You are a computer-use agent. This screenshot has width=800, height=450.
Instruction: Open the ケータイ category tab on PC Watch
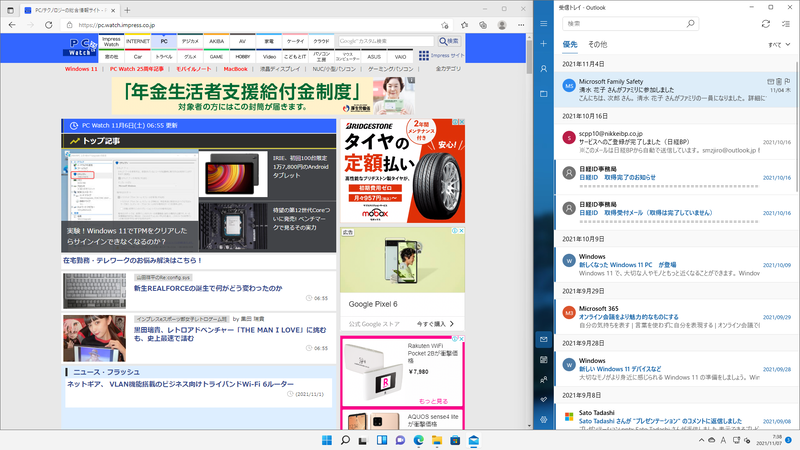295,41
